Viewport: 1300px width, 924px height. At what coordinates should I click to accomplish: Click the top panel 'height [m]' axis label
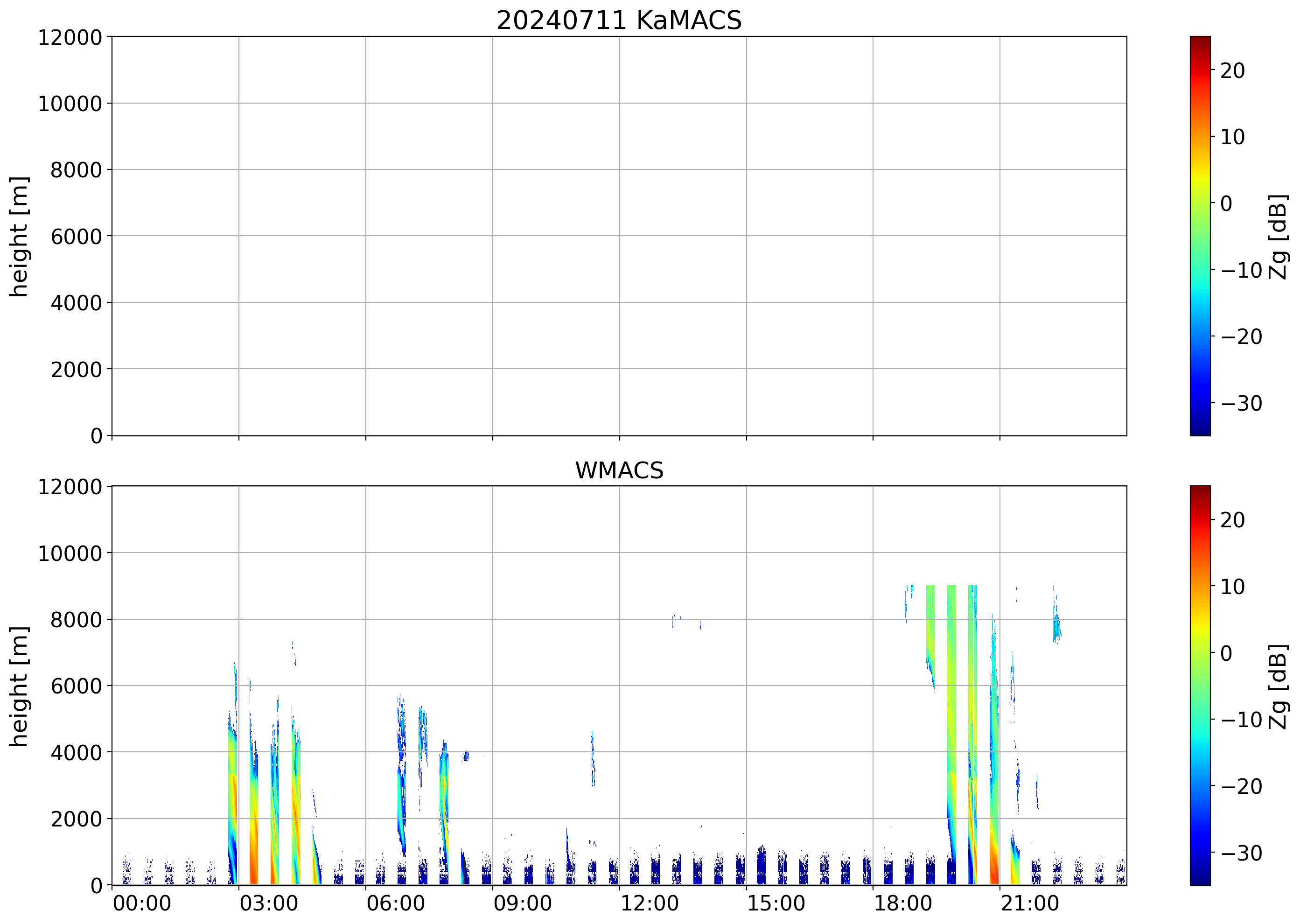pos(19,236)
